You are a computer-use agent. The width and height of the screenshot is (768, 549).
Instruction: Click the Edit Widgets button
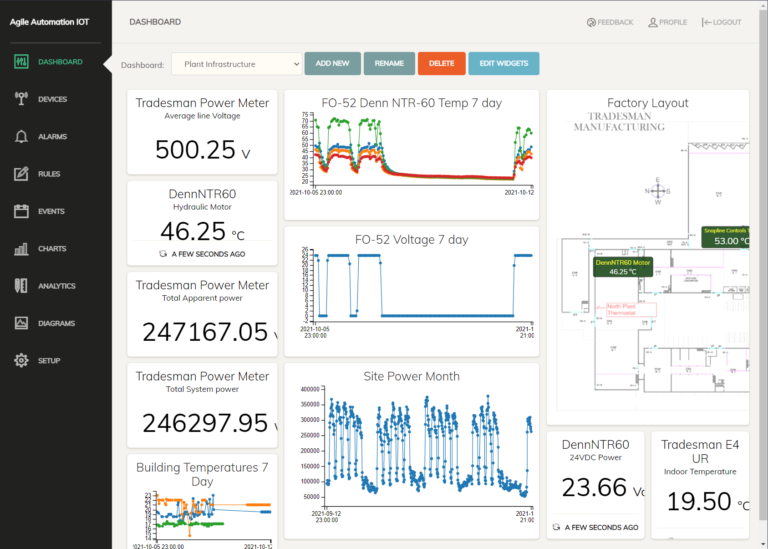503,64
